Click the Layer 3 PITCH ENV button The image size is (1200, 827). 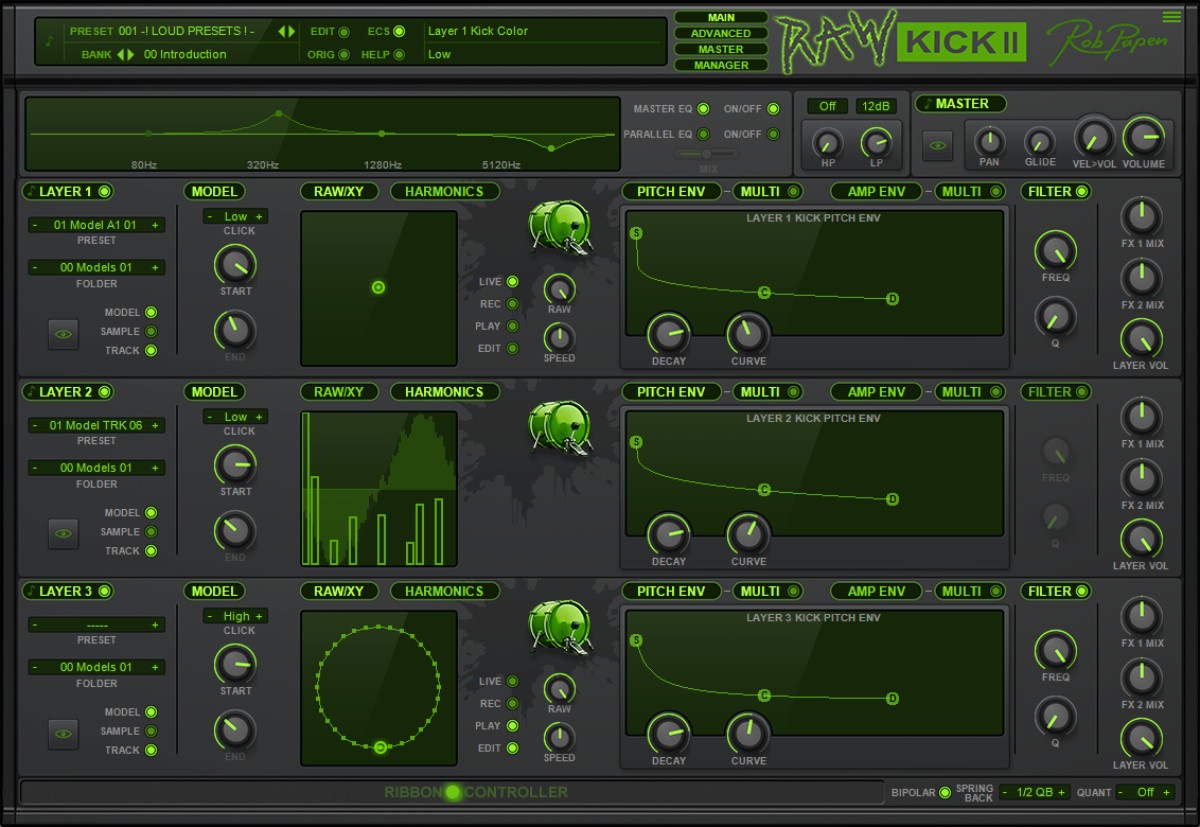(x=670, y=591)
